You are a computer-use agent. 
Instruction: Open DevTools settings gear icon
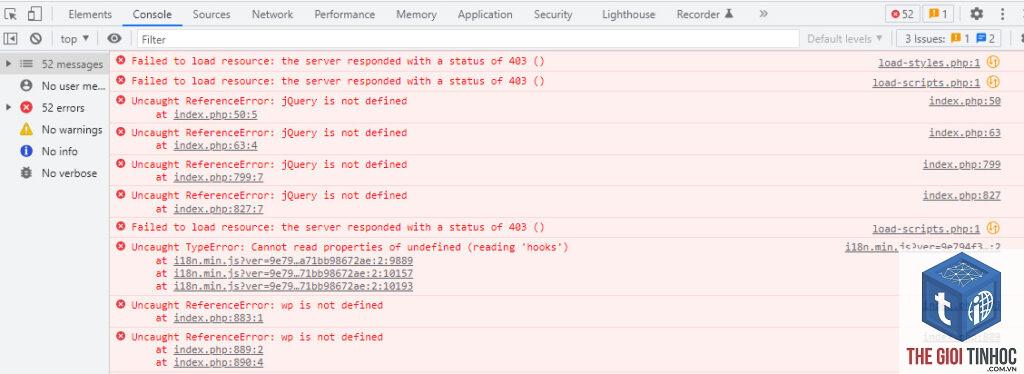pyautogui.click(x=976, y=14)
